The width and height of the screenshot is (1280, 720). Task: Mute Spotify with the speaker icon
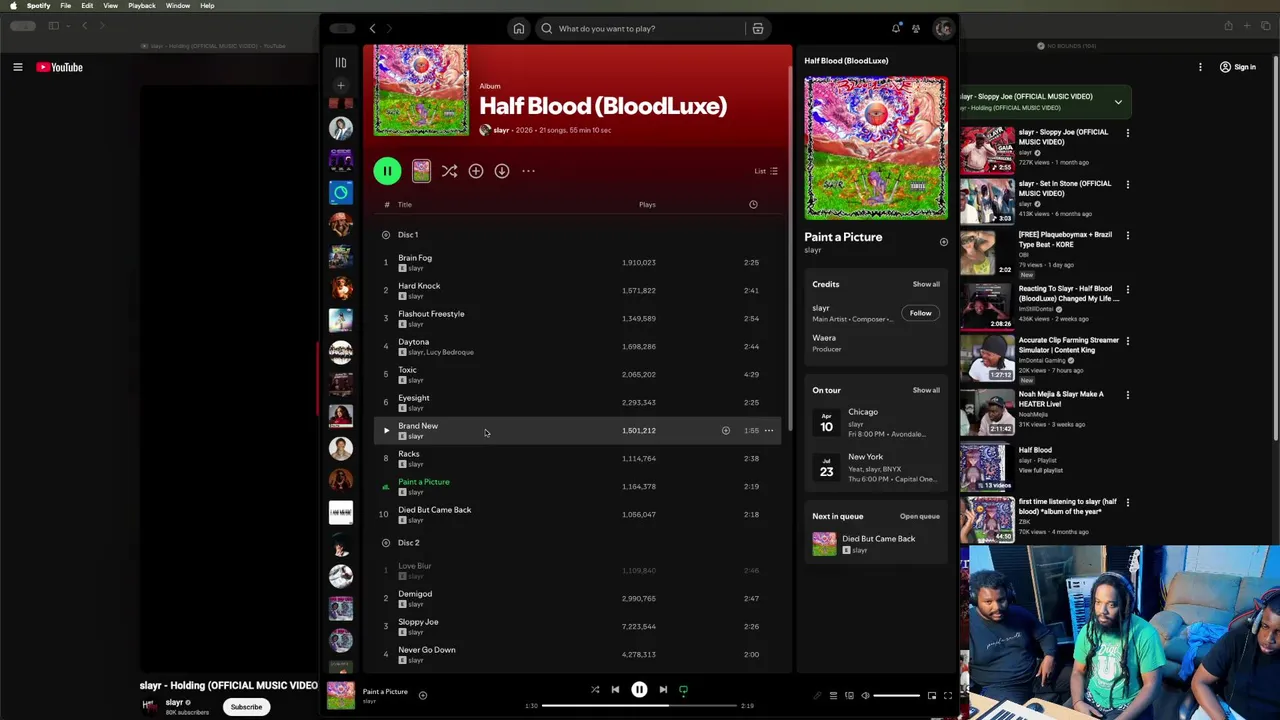(866, 696)
